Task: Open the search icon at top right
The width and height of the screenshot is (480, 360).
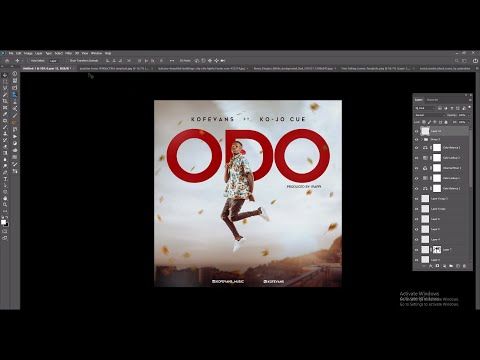Action: [457, 61]
